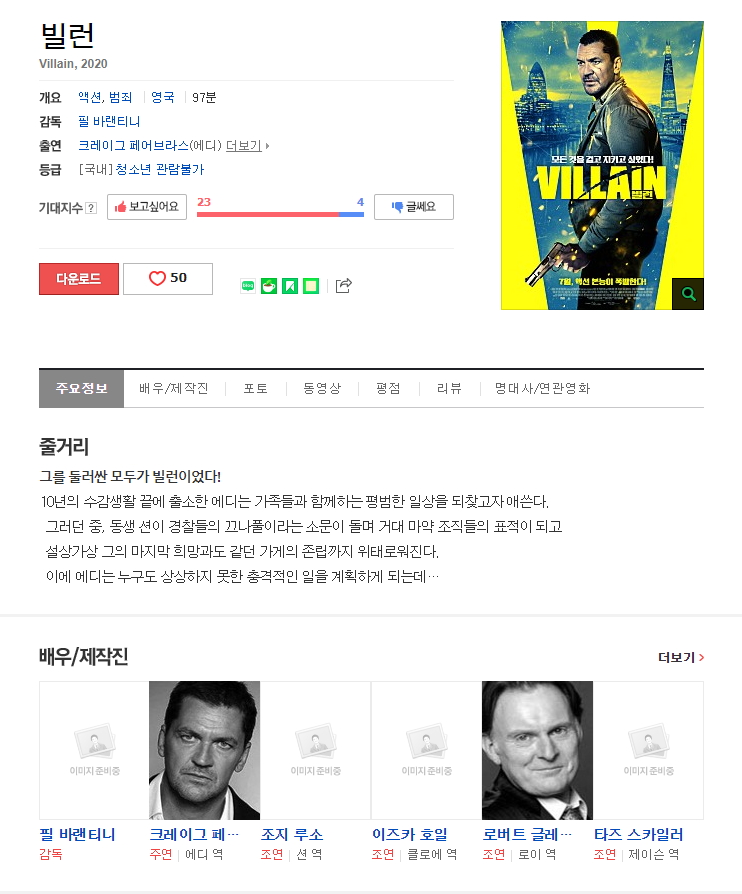Image resolution: width=742 pixels, height=894 pixels.
Task: Expand cast list with 더보기 arrow
Action: 248,146
